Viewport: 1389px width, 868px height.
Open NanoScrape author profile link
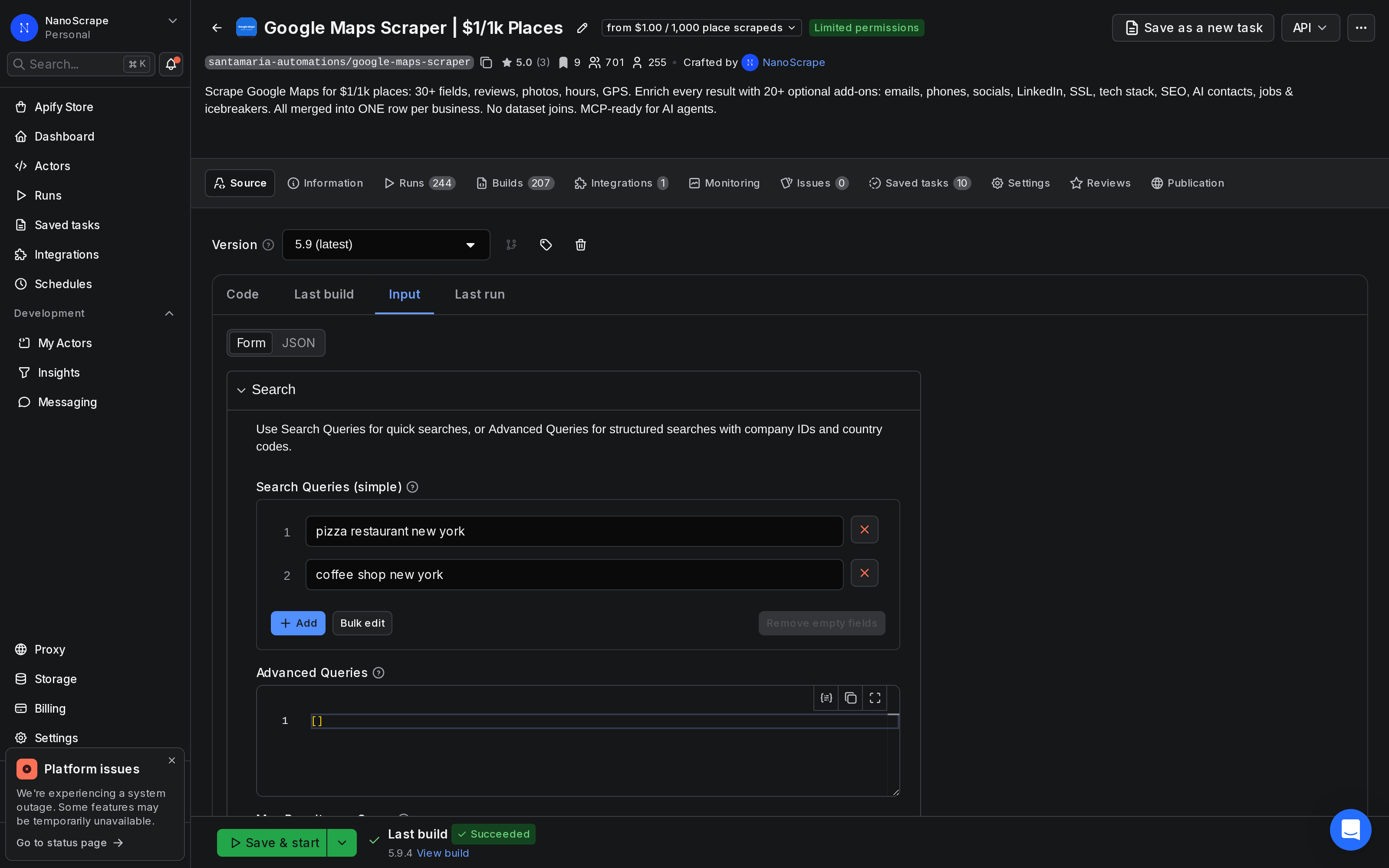[x=793, y=62]
